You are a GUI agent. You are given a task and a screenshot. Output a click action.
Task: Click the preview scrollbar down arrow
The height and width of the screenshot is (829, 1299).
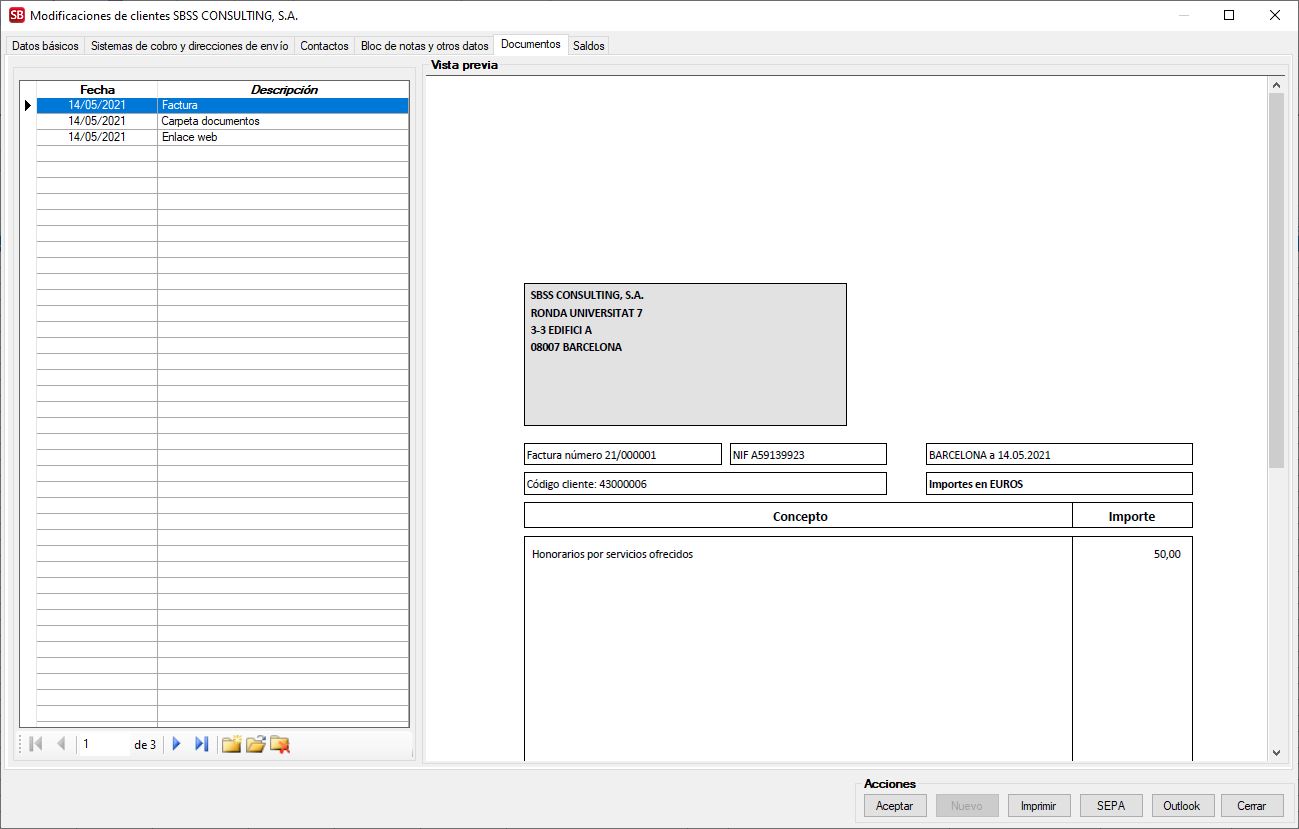coord(1276,752)
